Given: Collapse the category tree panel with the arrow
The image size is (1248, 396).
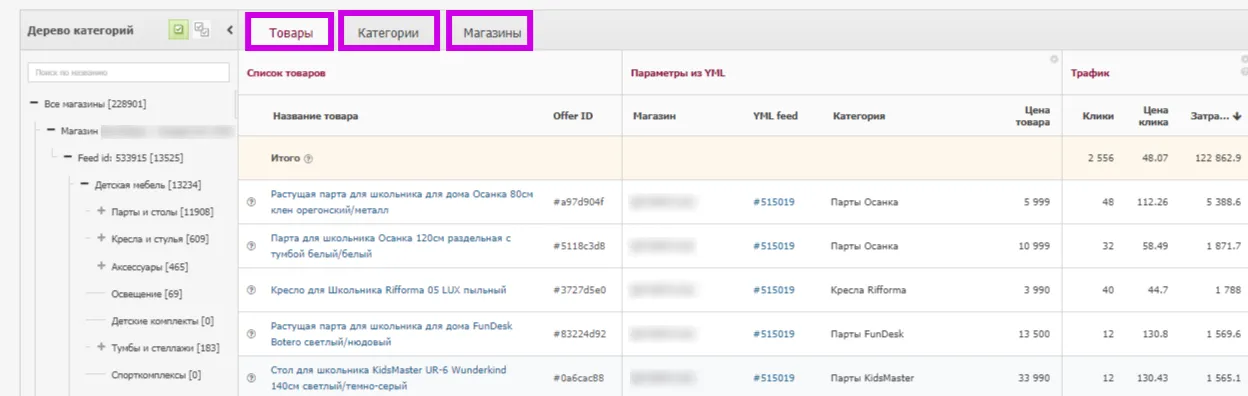Looking at the screenshot, I should [229, 30].
